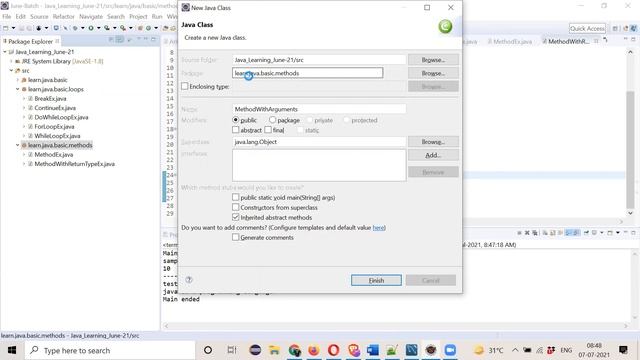Open Opera browser from the taskbar

point(333,350)
